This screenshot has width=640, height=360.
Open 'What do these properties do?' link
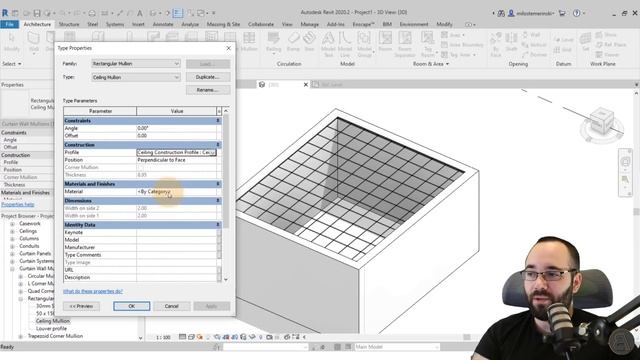coord(93,291)
